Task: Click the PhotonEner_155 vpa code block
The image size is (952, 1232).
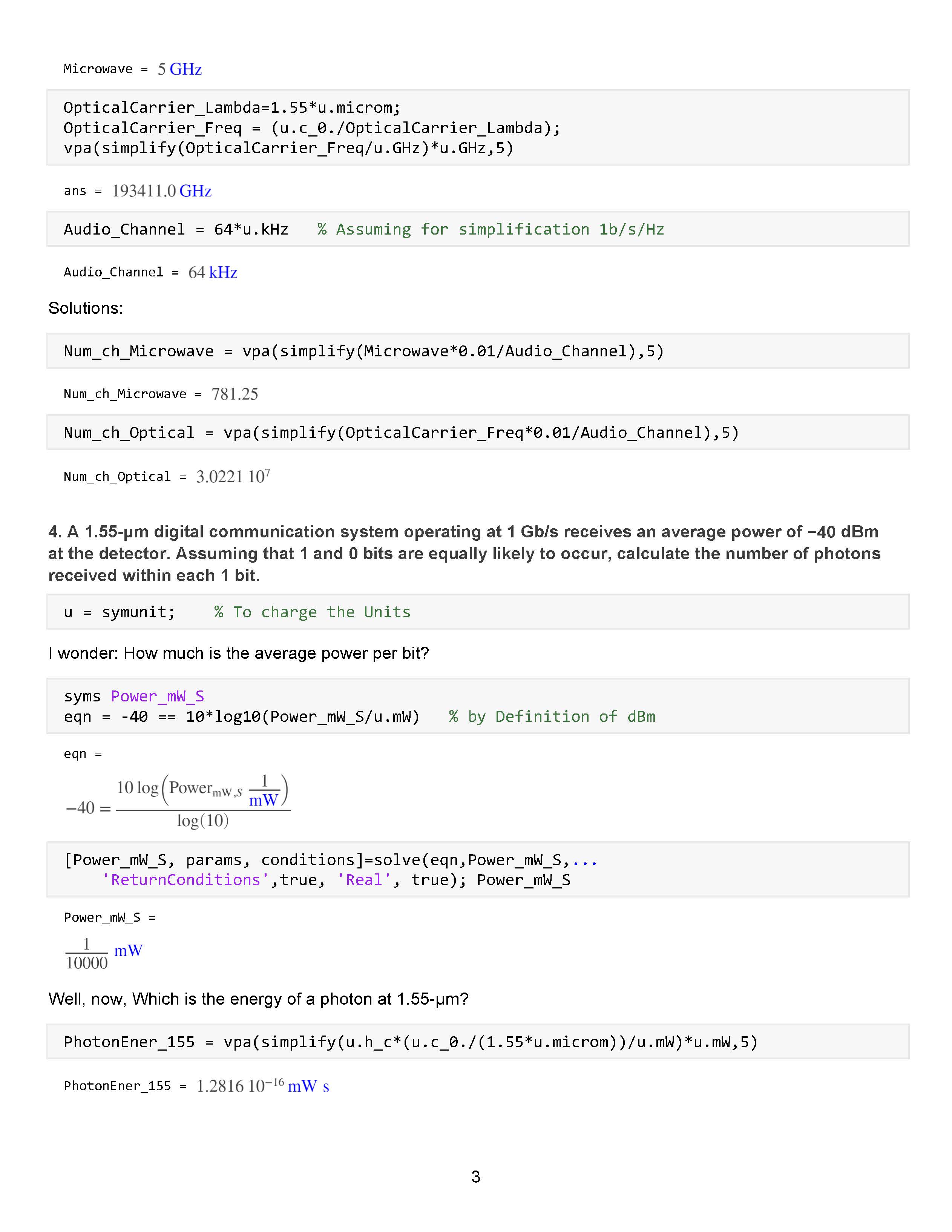Action: pyautogui.click(x=411, y=1041)
